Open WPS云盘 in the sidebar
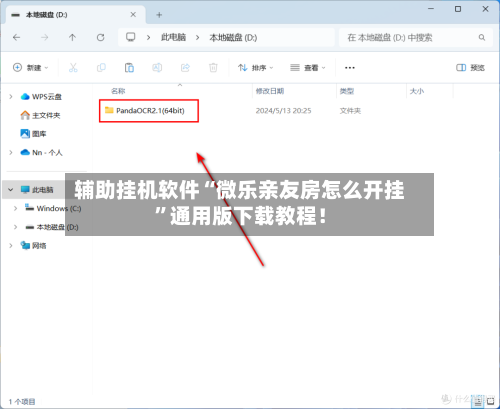 point(41,97)
